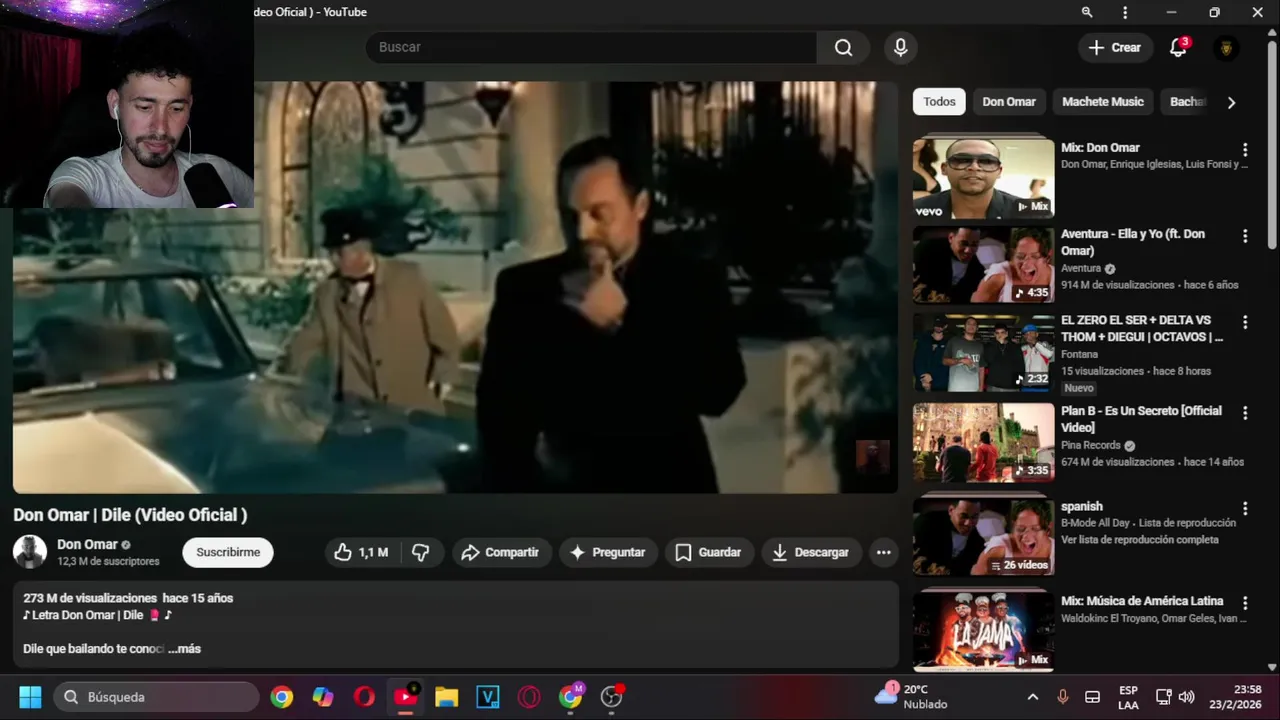Select the Machete Music filter chip
Viewport: 1280px width, 720px height.
click(x=1102, y=101)
